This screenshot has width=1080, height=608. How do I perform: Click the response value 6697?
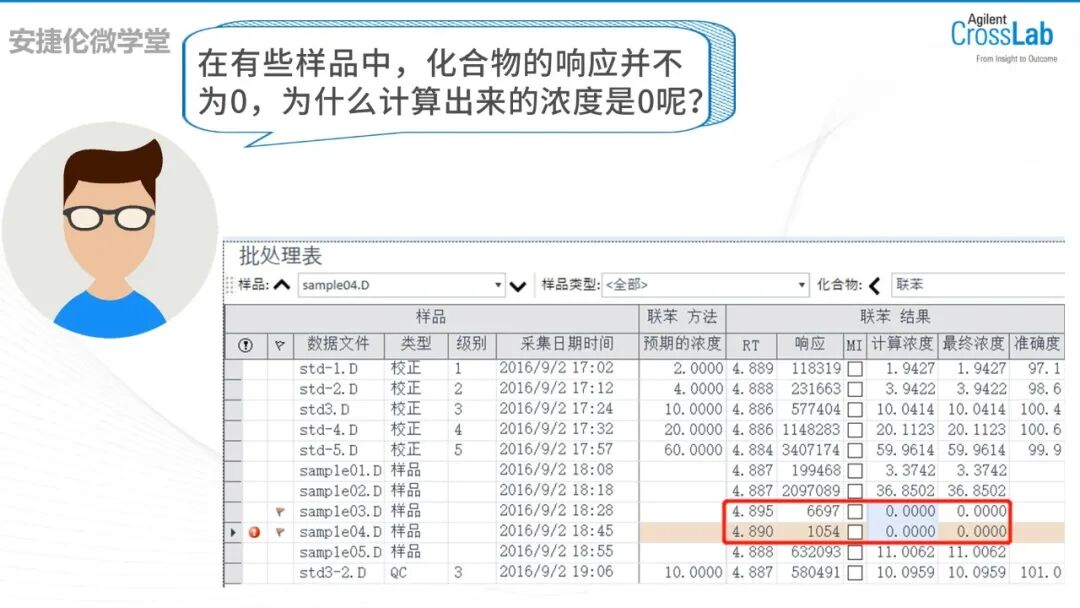click(x=823, y=512)
